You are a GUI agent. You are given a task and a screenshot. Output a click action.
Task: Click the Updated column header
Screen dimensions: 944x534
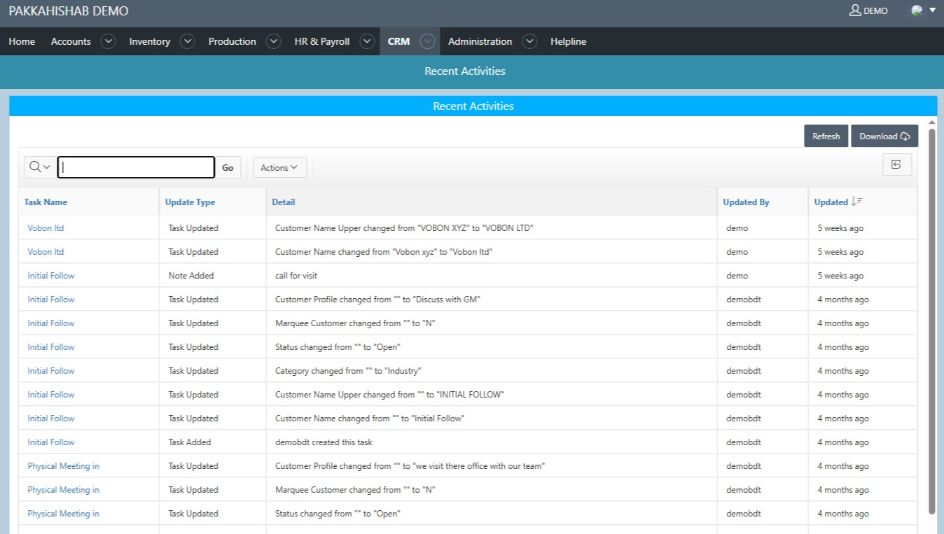[831, 202]
